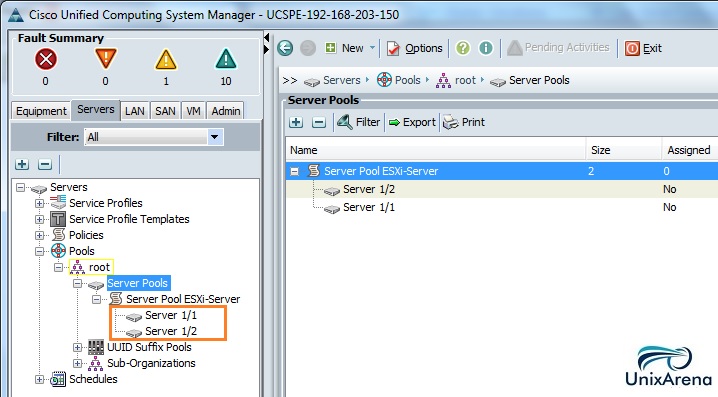Image resolution: width=718 pixels, height=397 pixels.
Task: Click the Exit button
Action: pos(643,48)
